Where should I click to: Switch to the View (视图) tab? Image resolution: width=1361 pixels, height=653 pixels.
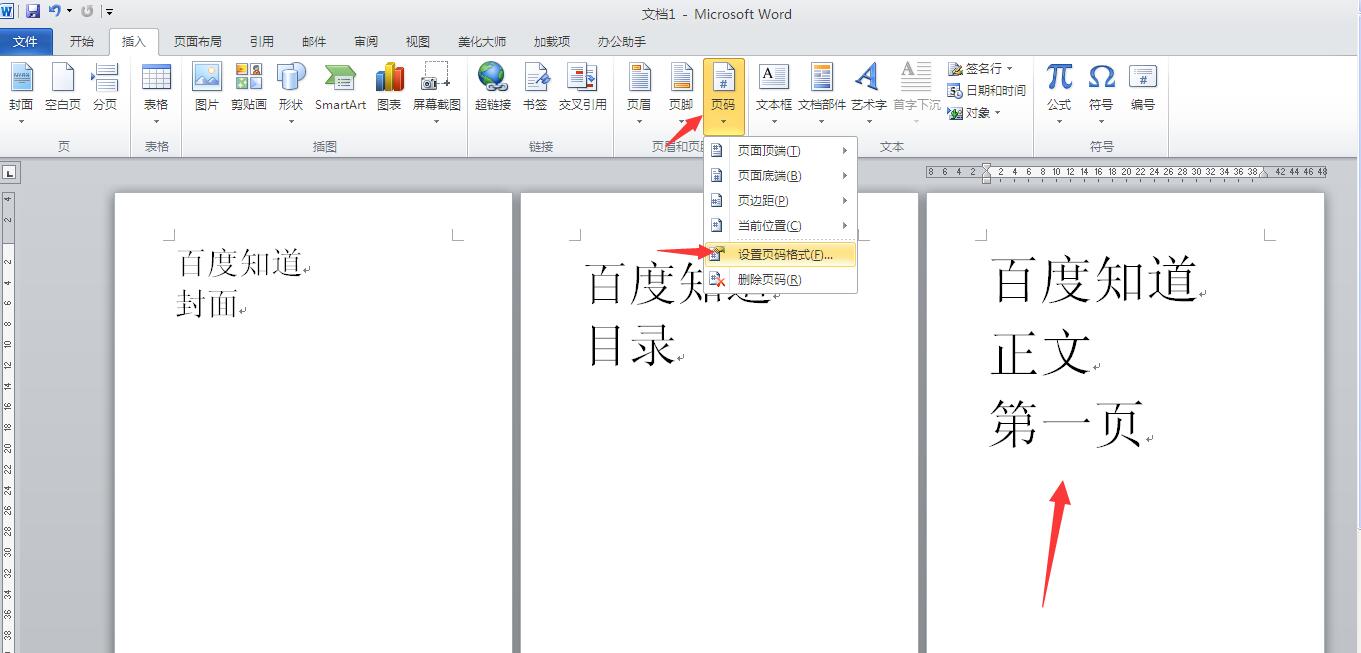click(418, 42)
